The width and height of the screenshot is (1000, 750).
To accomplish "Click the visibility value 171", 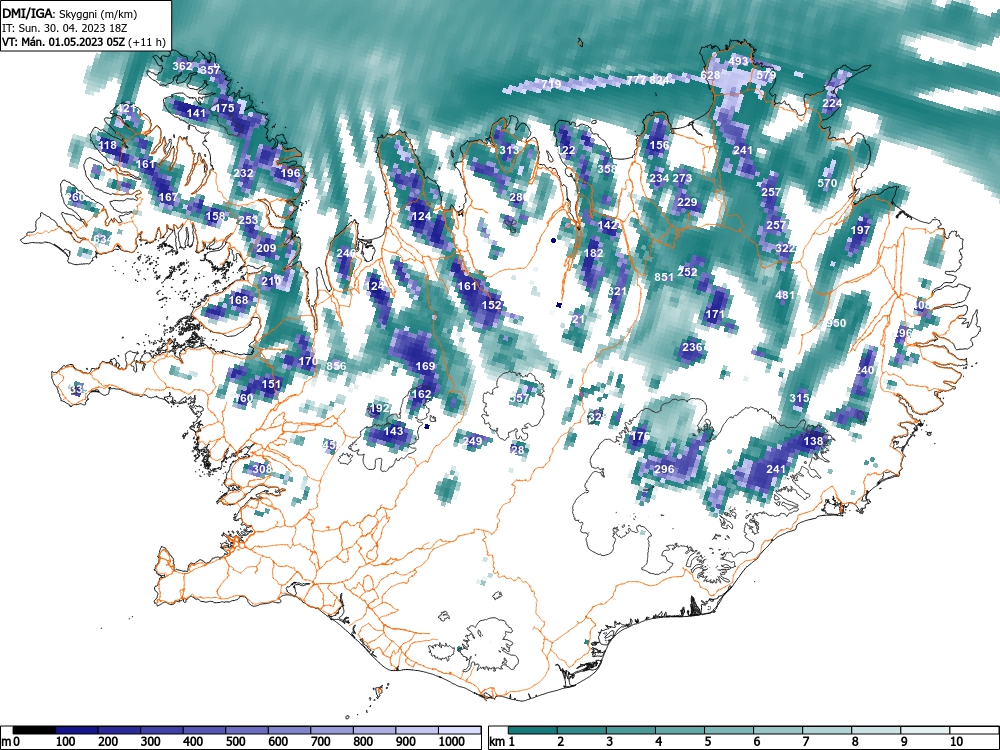I will pos(715,314).
